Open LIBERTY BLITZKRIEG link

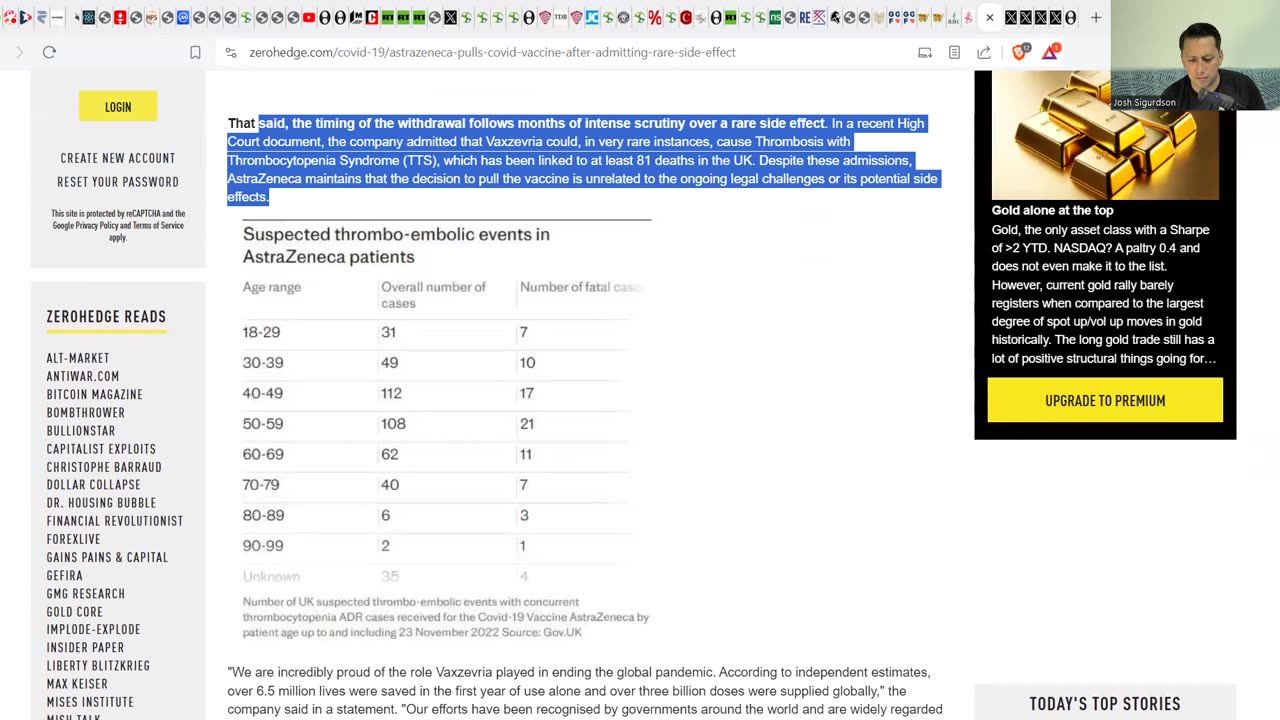click(98, 665)
